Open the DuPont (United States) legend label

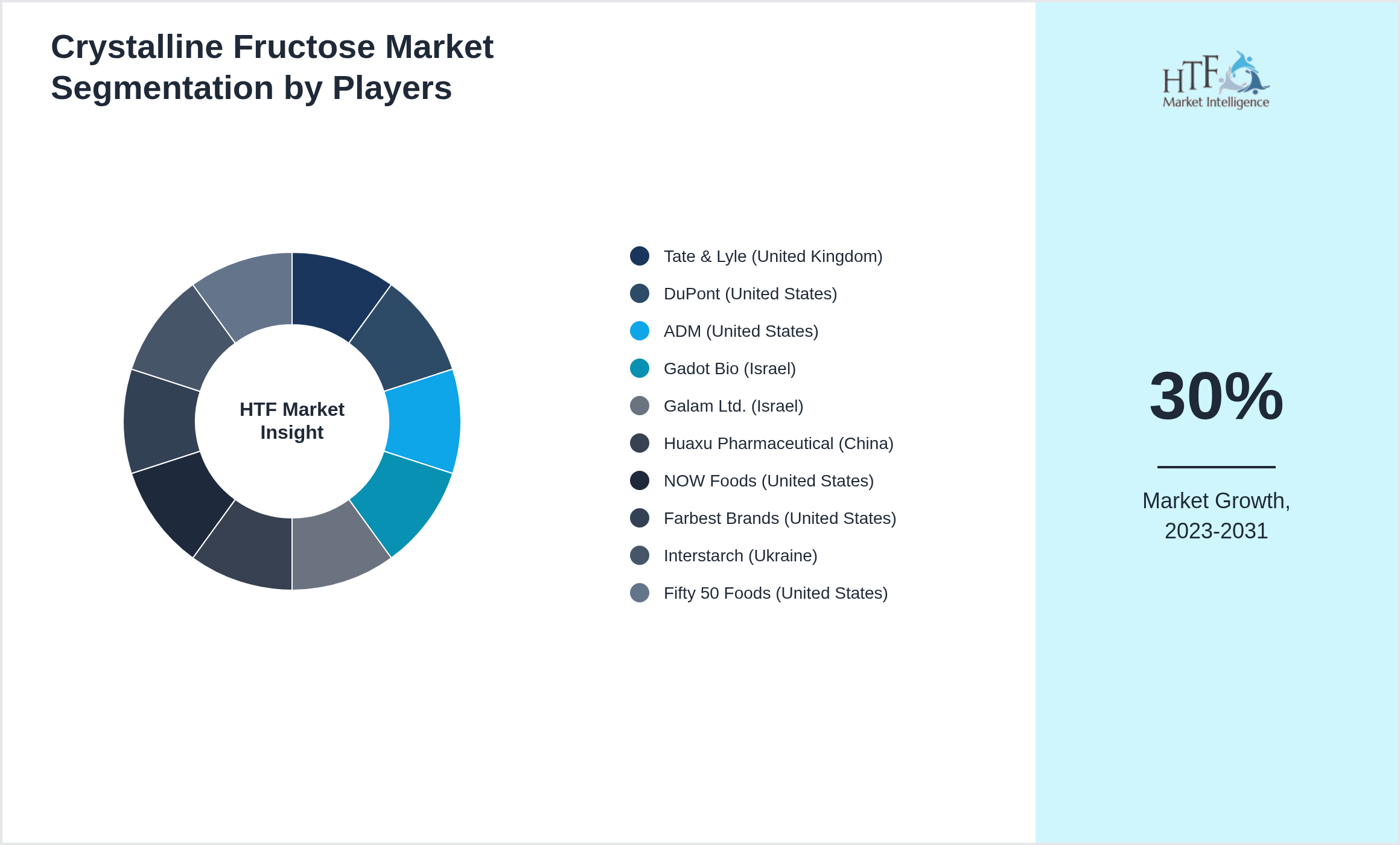tap(751, 294)
